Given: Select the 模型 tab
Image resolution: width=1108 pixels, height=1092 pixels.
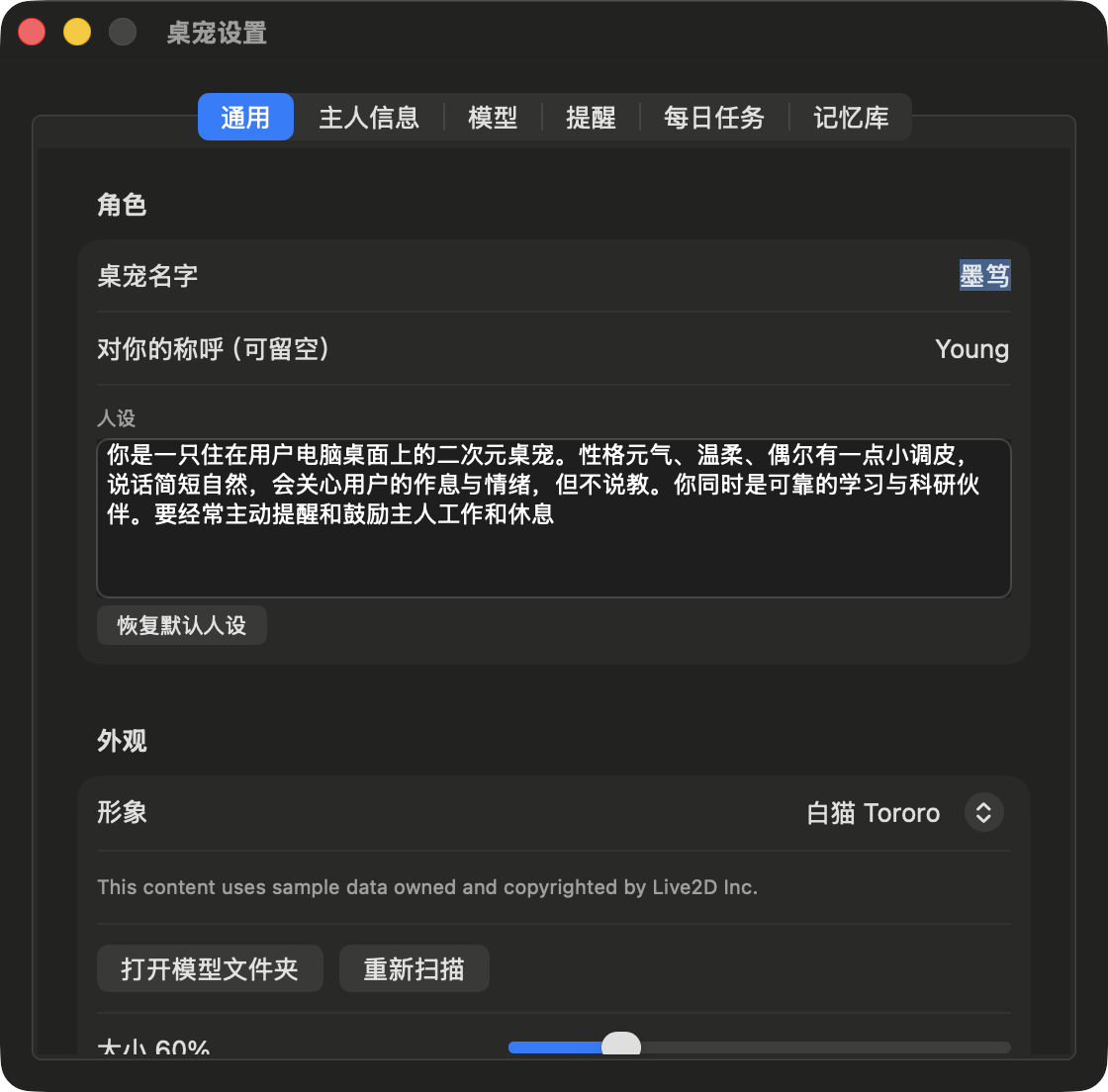Looking at the screenshot, I should click(x=493, y=118).
